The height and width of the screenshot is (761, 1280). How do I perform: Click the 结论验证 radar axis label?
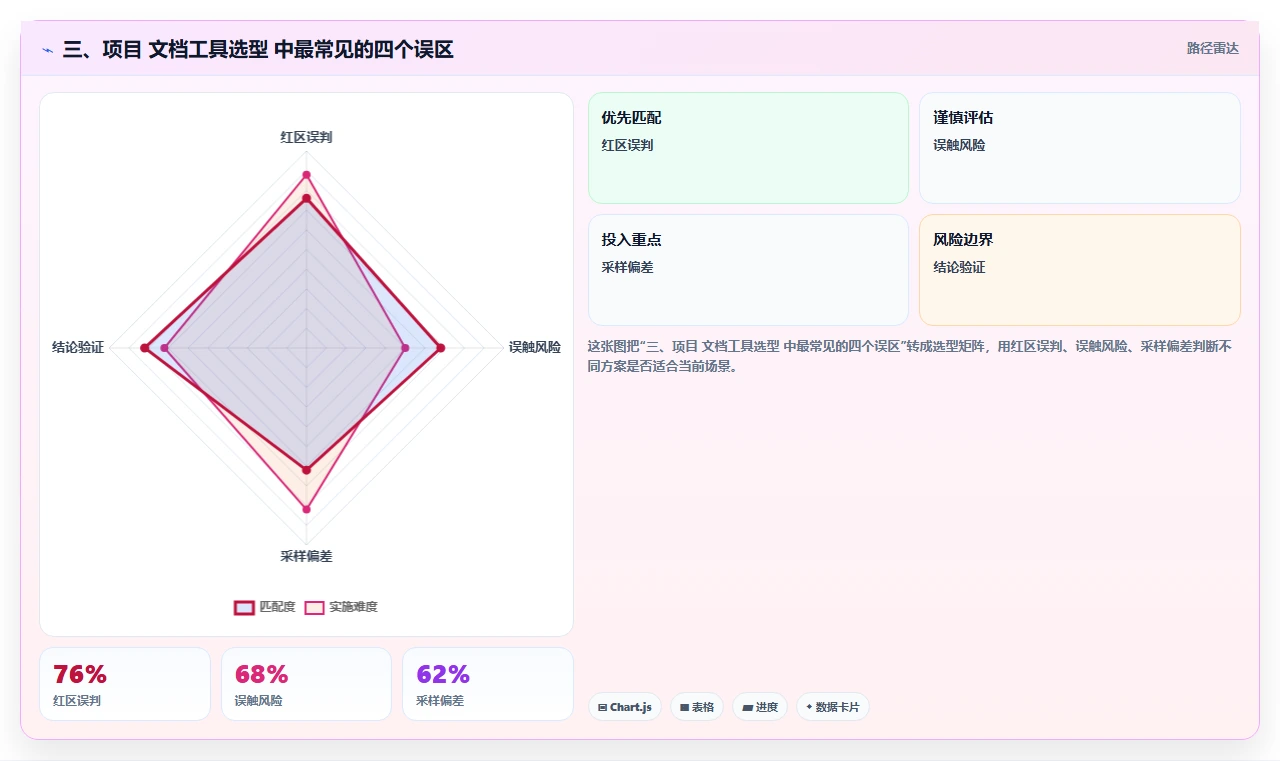[x=78, y=347]
